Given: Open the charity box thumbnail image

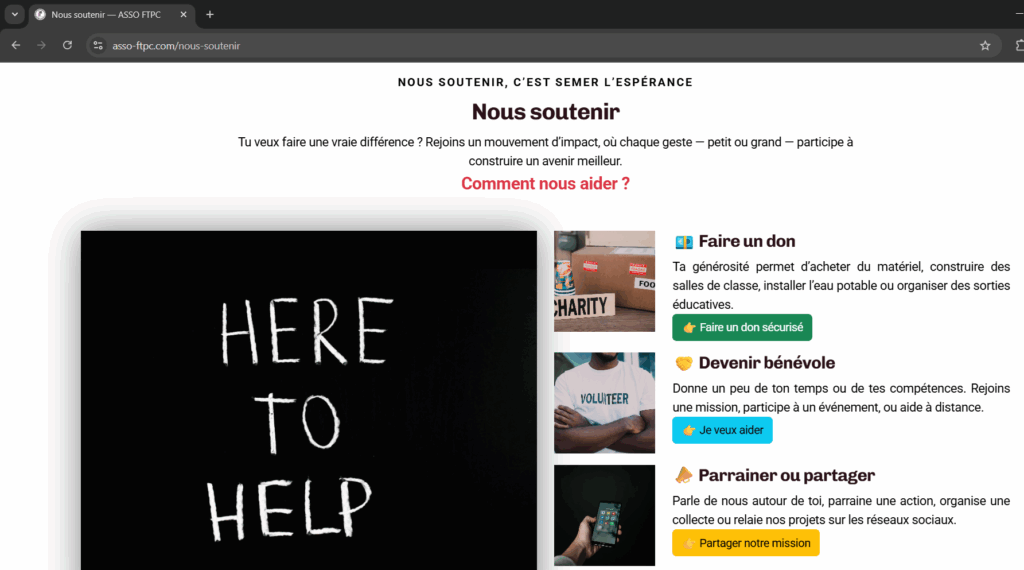Looking at the screenshot, I should point(604,281).
